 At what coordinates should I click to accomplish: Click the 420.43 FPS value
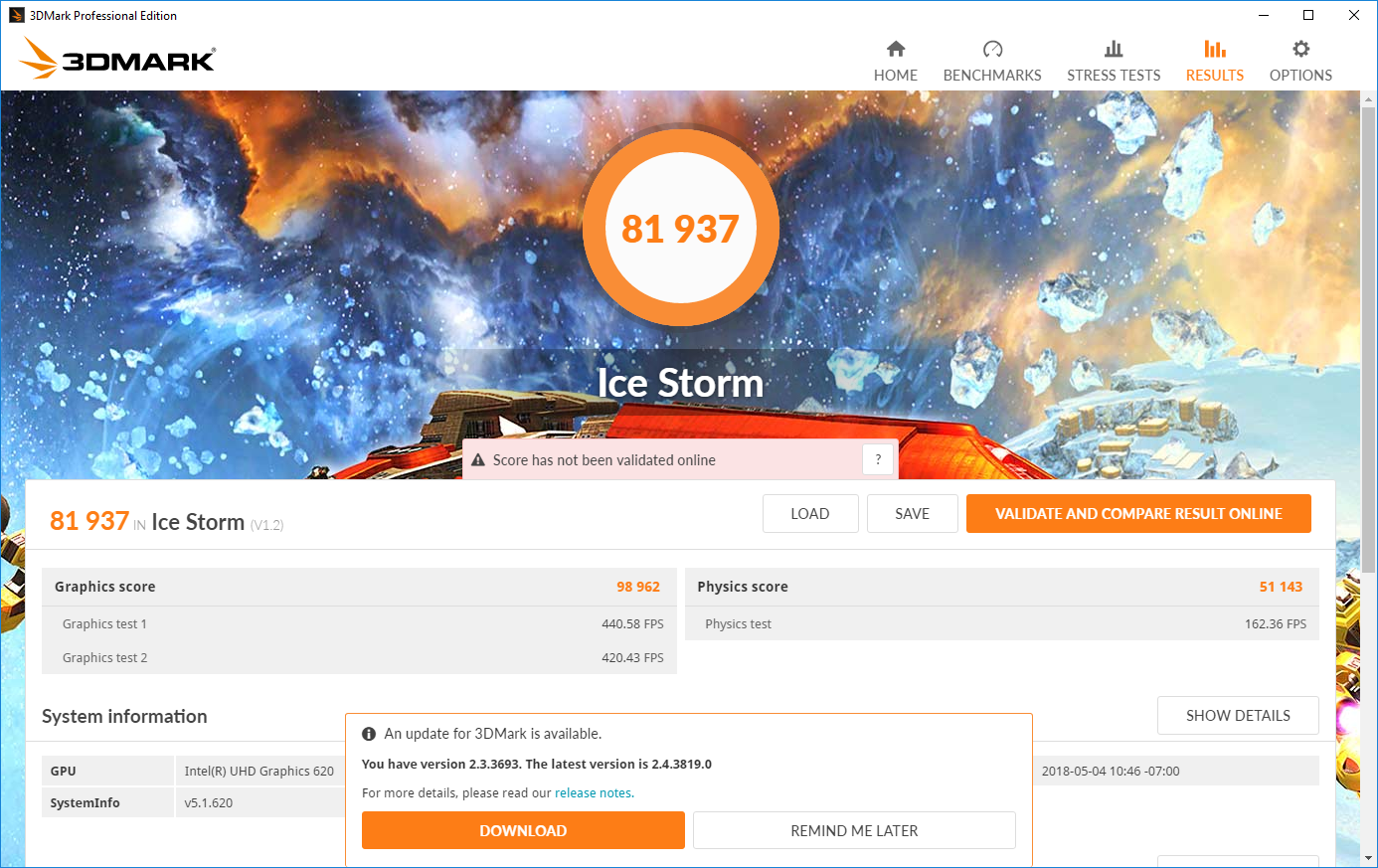[632, 658]
